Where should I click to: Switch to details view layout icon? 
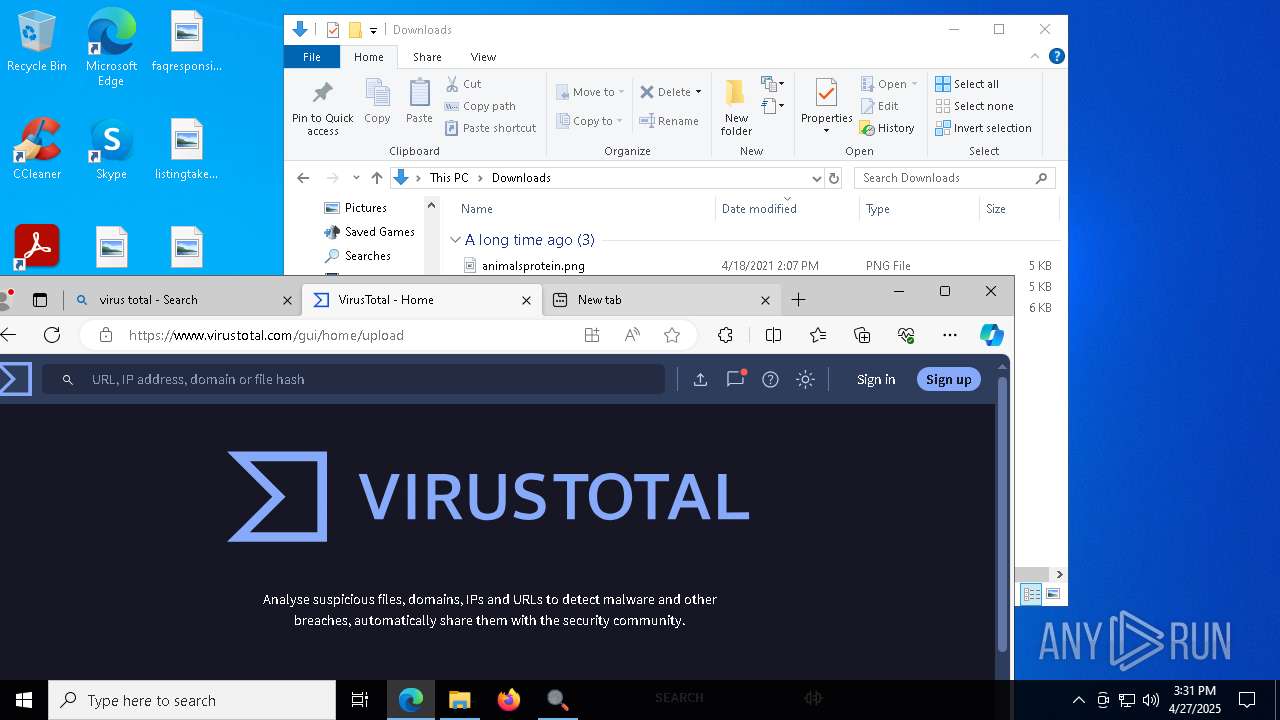1031,594
